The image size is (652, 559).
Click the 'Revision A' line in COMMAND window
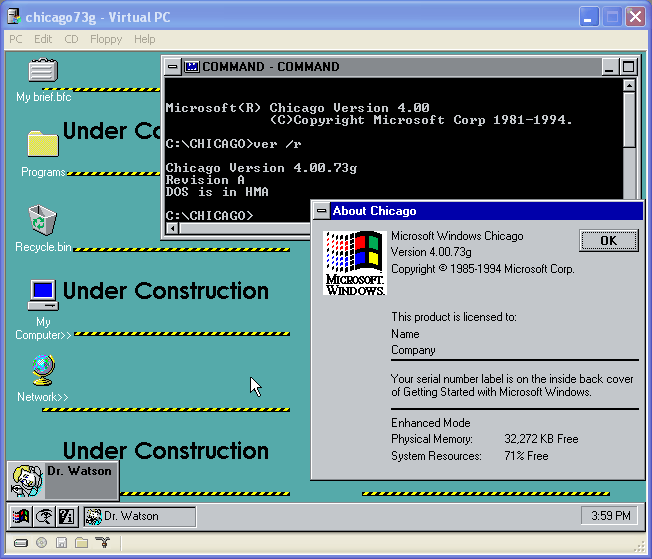205,180
